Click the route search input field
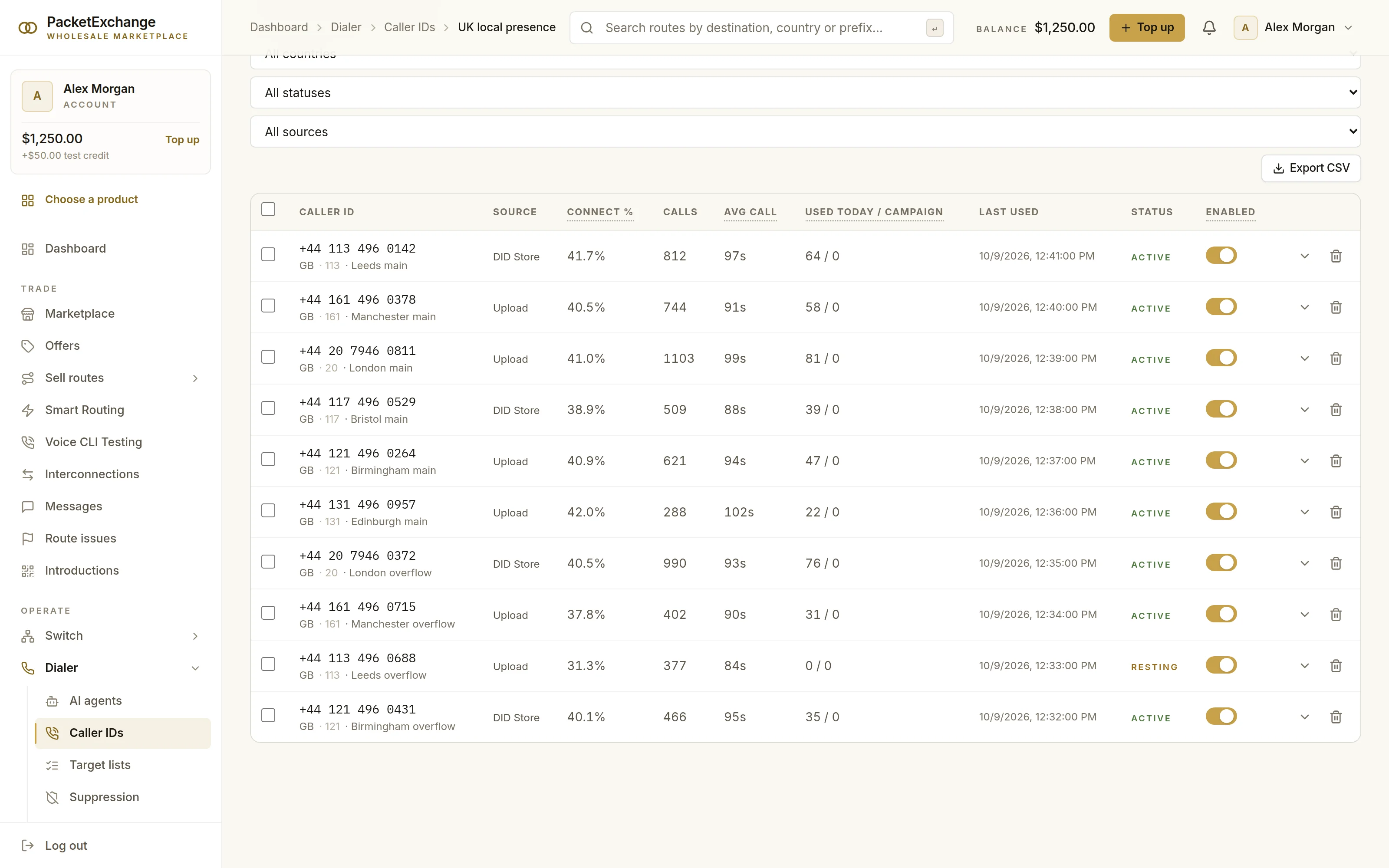1389x868 pixels. coord(761,27)
